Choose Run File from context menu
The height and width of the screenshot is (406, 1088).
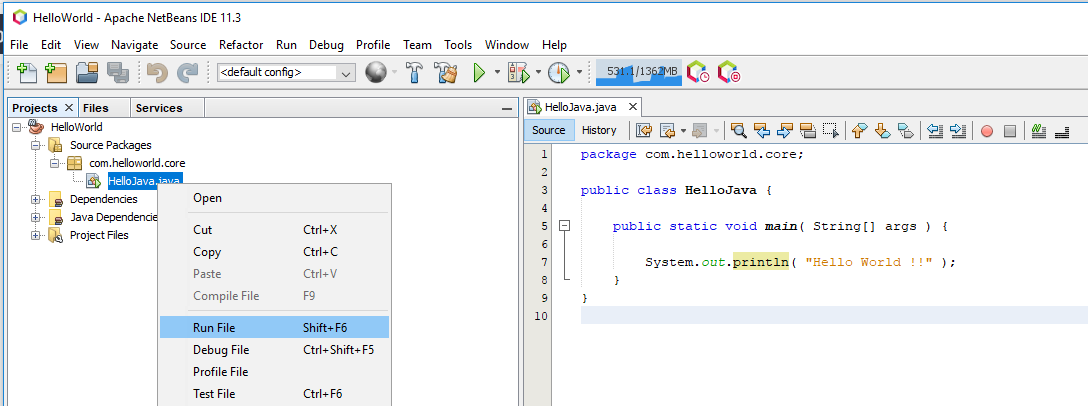pyautogui.click(x=274, y=328)
